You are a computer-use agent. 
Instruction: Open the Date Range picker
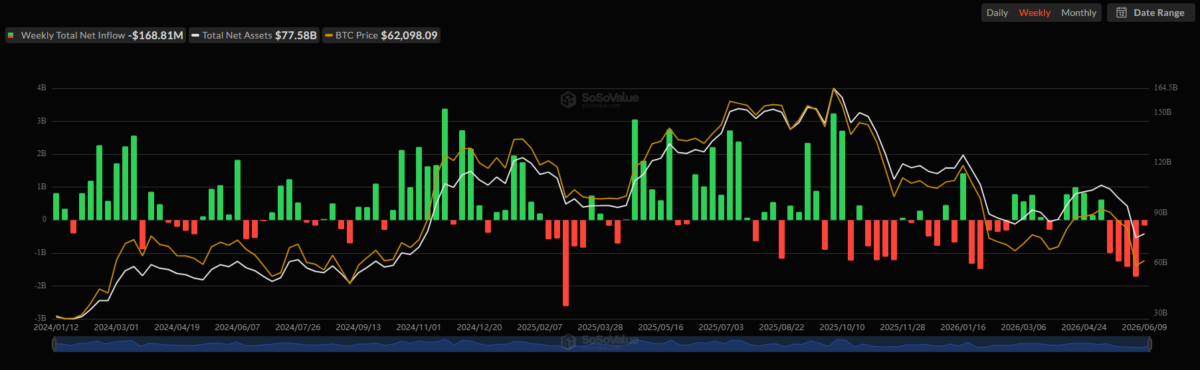(1151, 13)
